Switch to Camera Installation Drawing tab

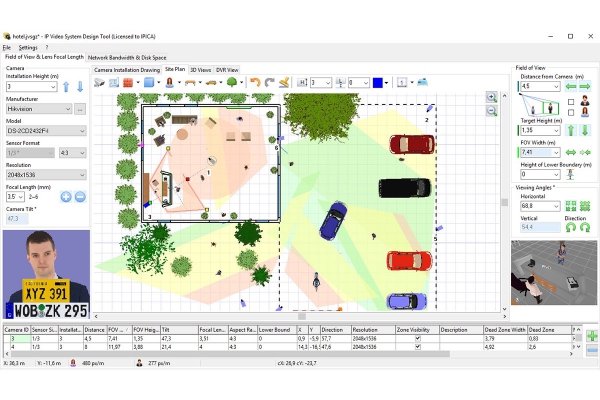point(127,70)
